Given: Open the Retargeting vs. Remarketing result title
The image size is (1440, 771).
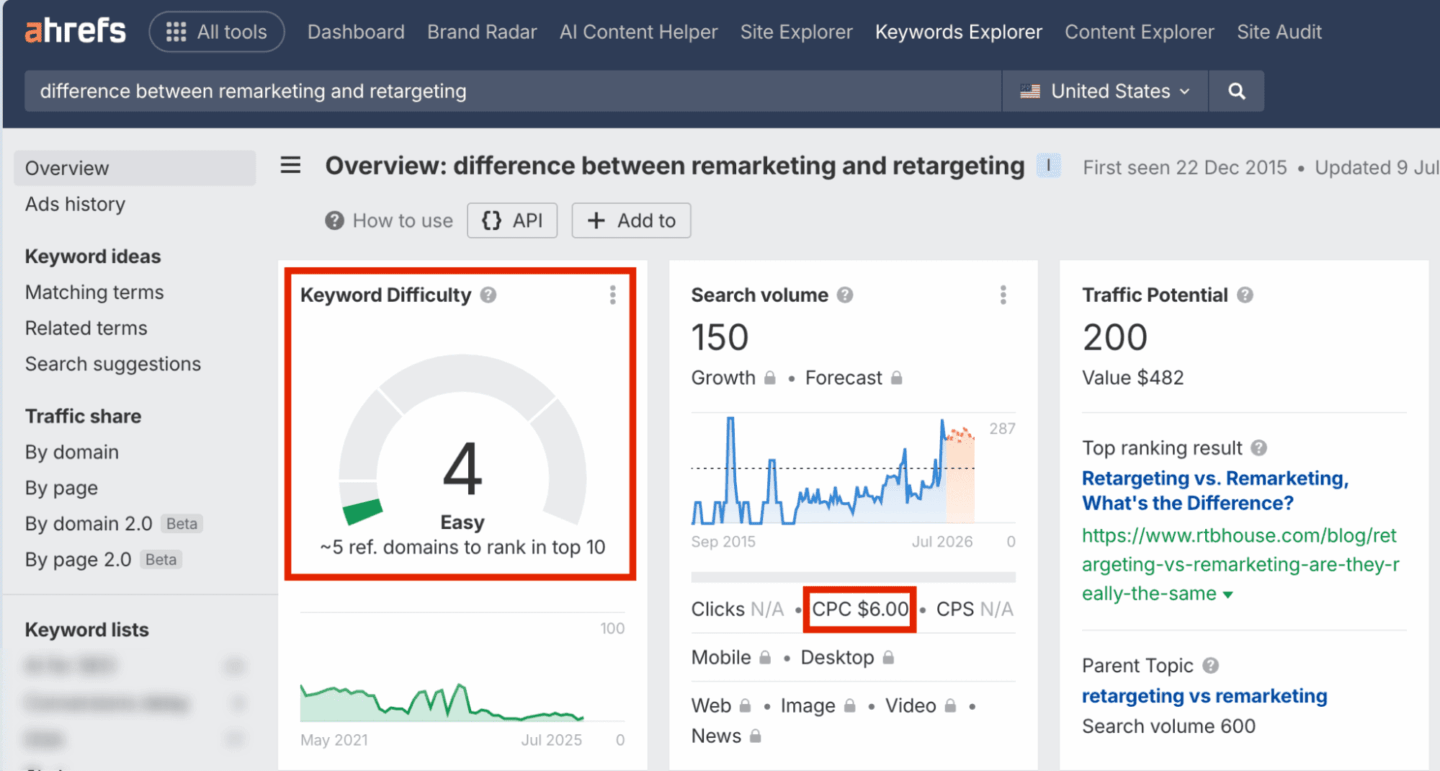Looking at the screenshot, I should (1215, 490).
